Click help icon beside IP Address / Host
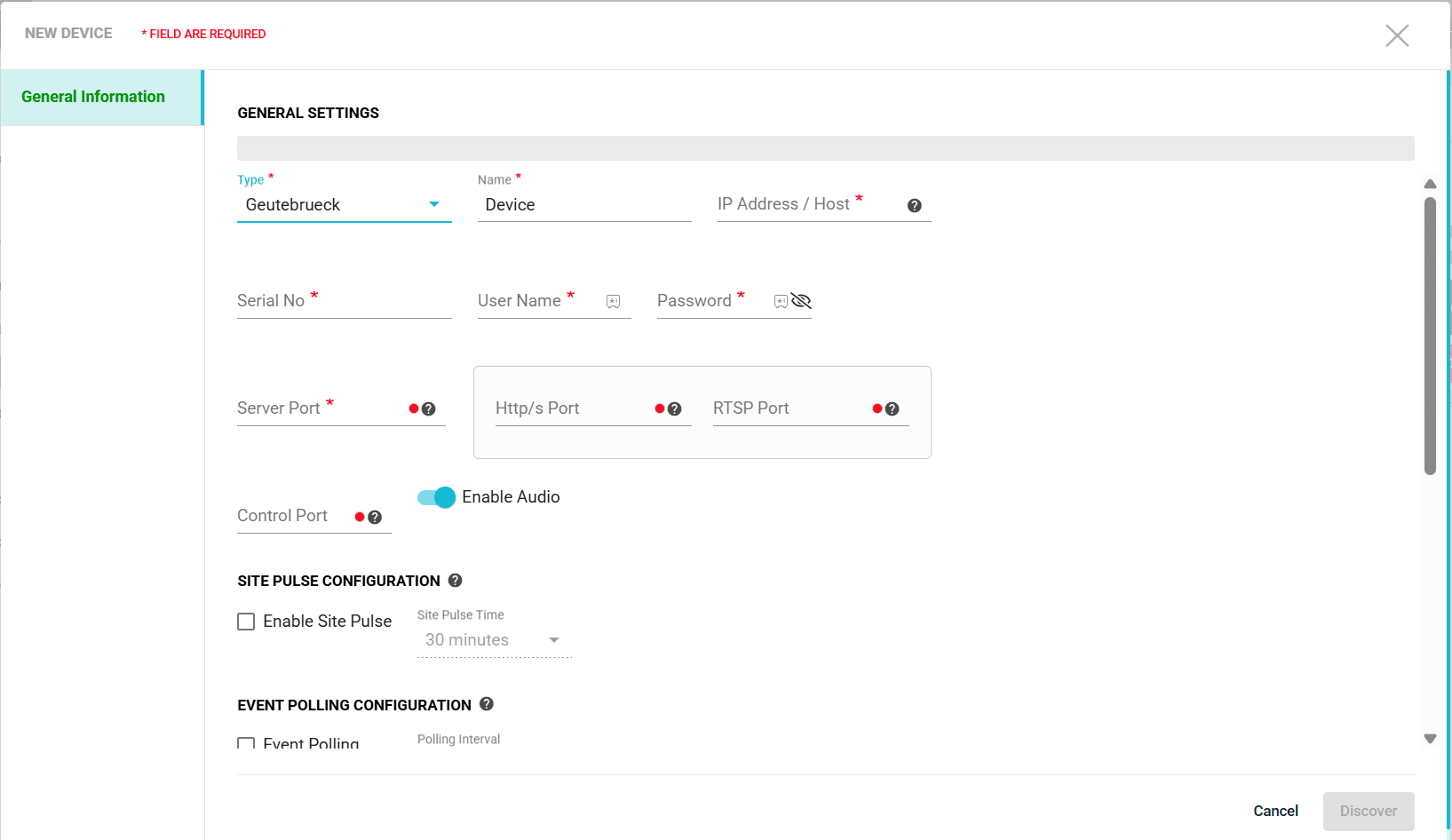The width and height of the screenshot is (1452, 840). [x=914, y=206]
